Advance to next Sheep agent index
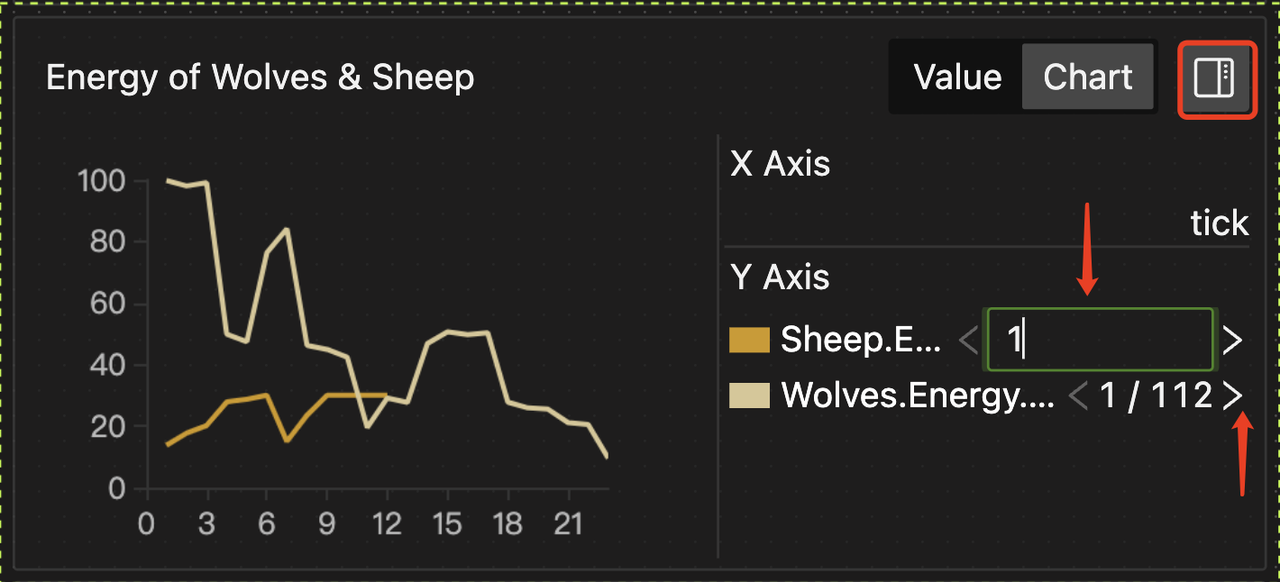The height and width of the screenshot is (582, 1280). pyautogui.click(x=1233, y=341)
